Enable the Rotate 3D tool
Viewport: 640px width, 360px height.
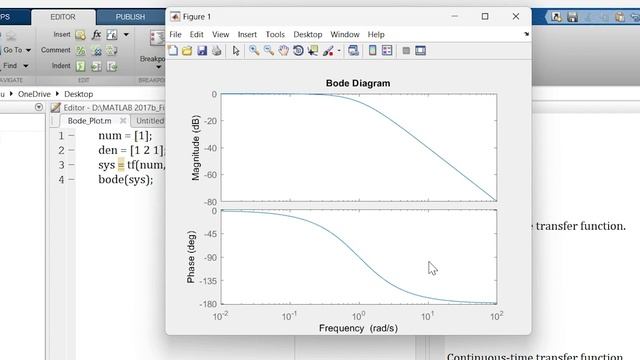298,51
